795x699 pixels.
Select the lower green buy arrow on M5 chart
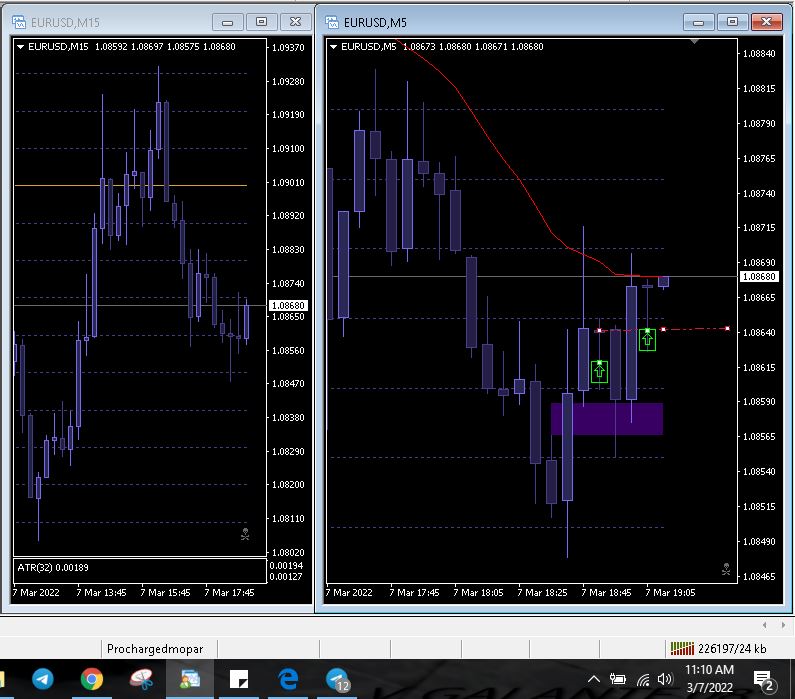coord(599,372)
